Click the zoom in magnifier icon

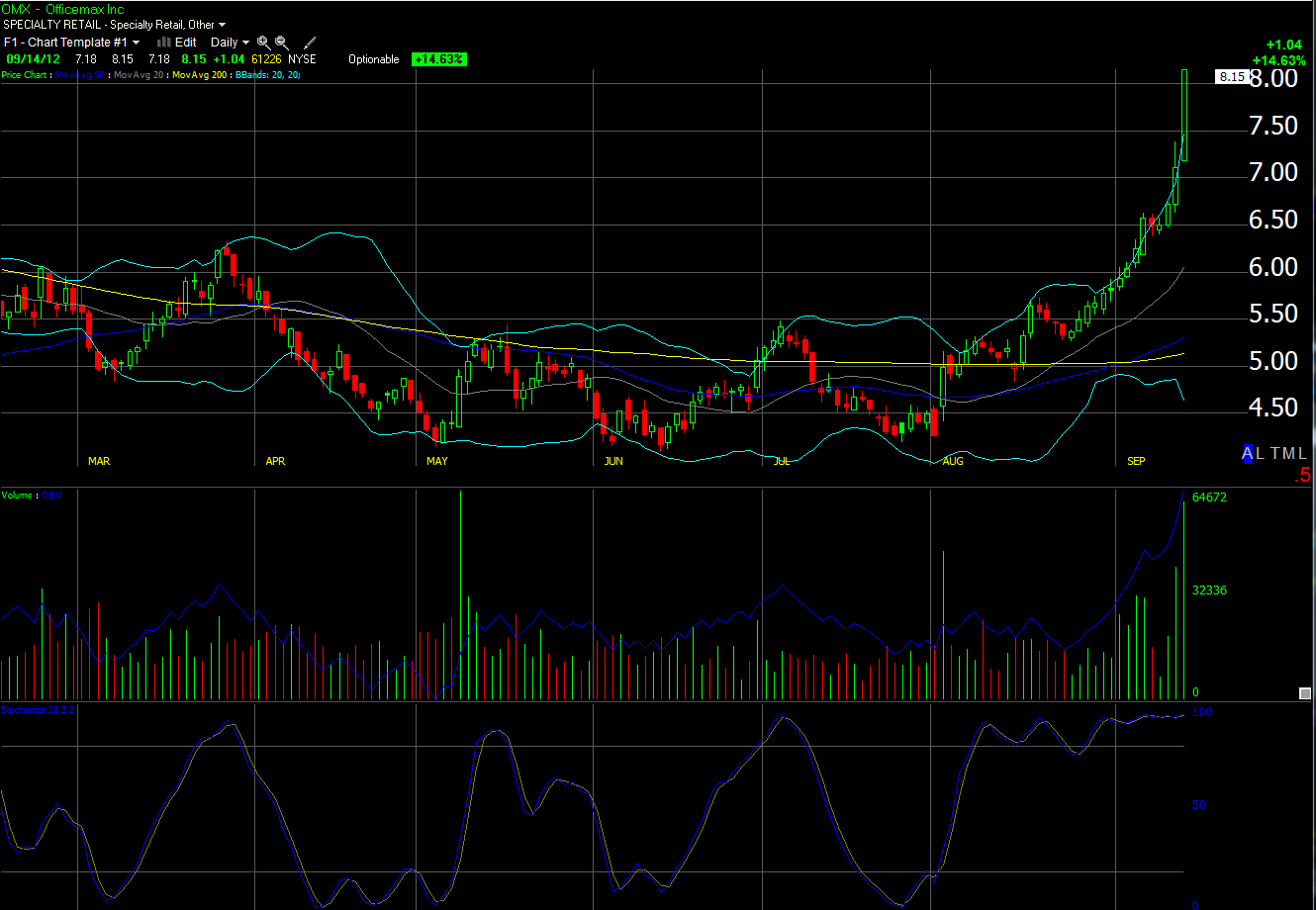263,43
